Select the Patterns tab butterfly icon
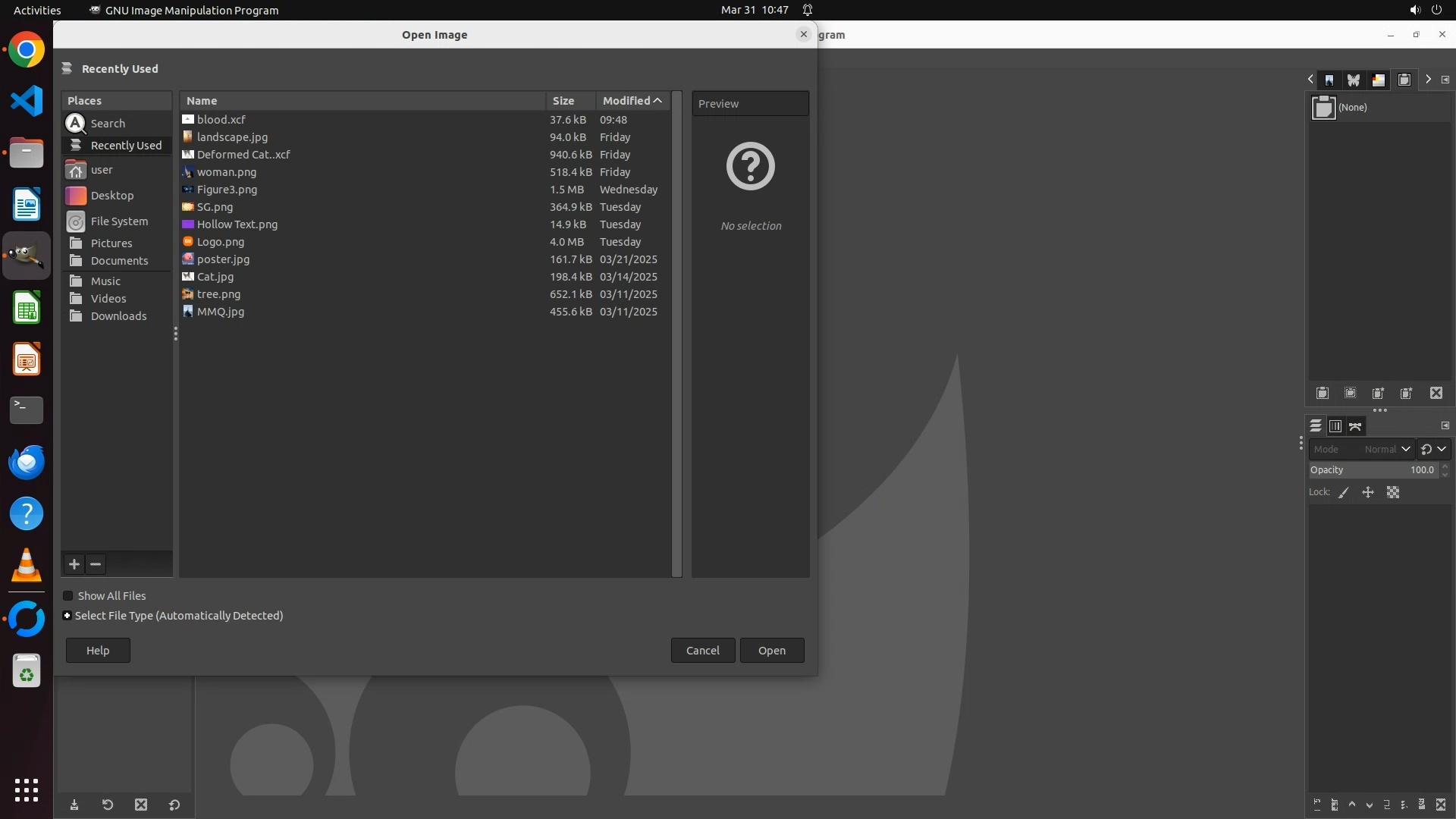 1354,80
